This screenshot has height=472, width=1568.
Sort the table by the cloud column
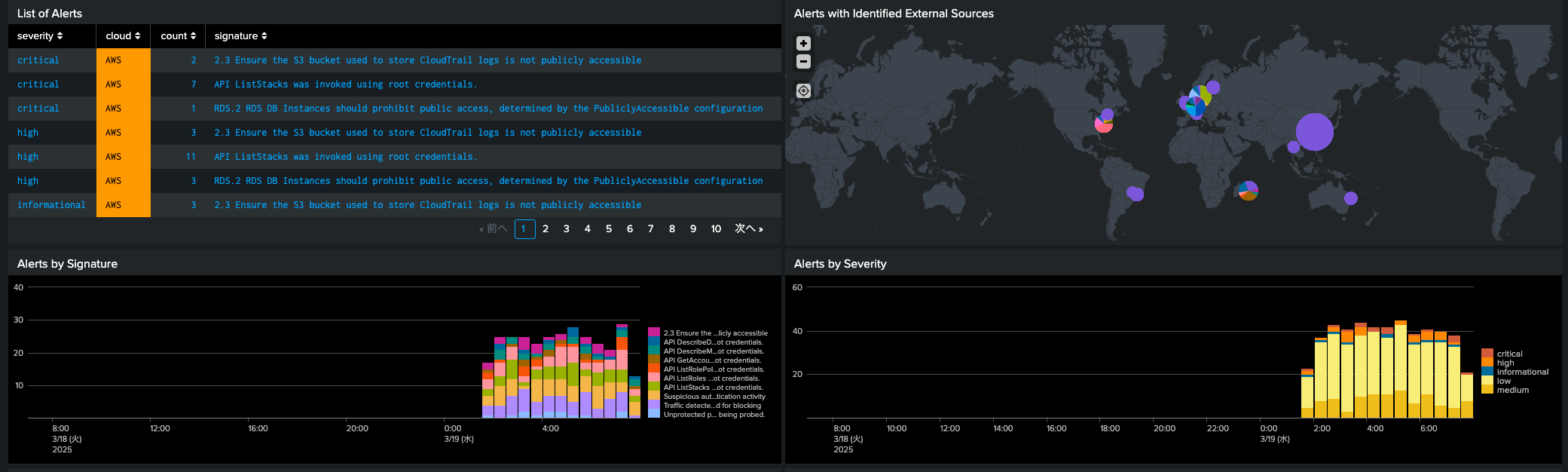pyautogui.click(x=123, y=36)
